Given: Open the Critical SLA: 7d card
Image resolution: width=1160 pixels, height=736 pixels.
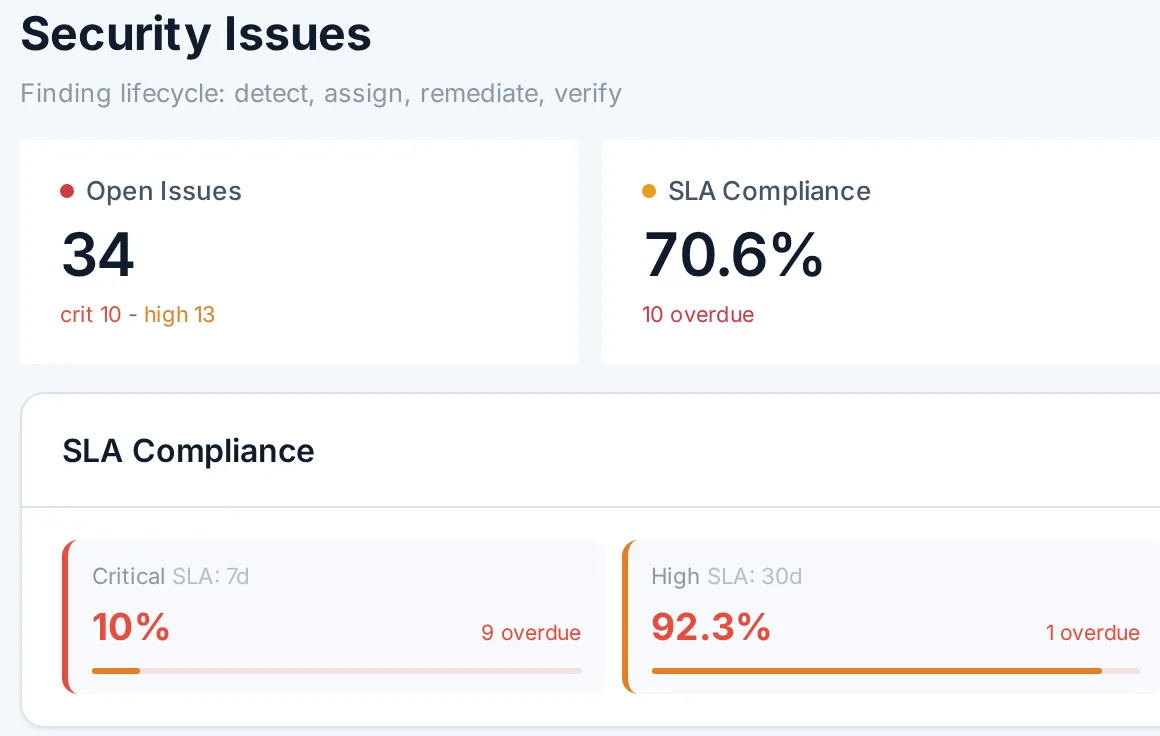Looking at the screenshot, I should [334, 617].
